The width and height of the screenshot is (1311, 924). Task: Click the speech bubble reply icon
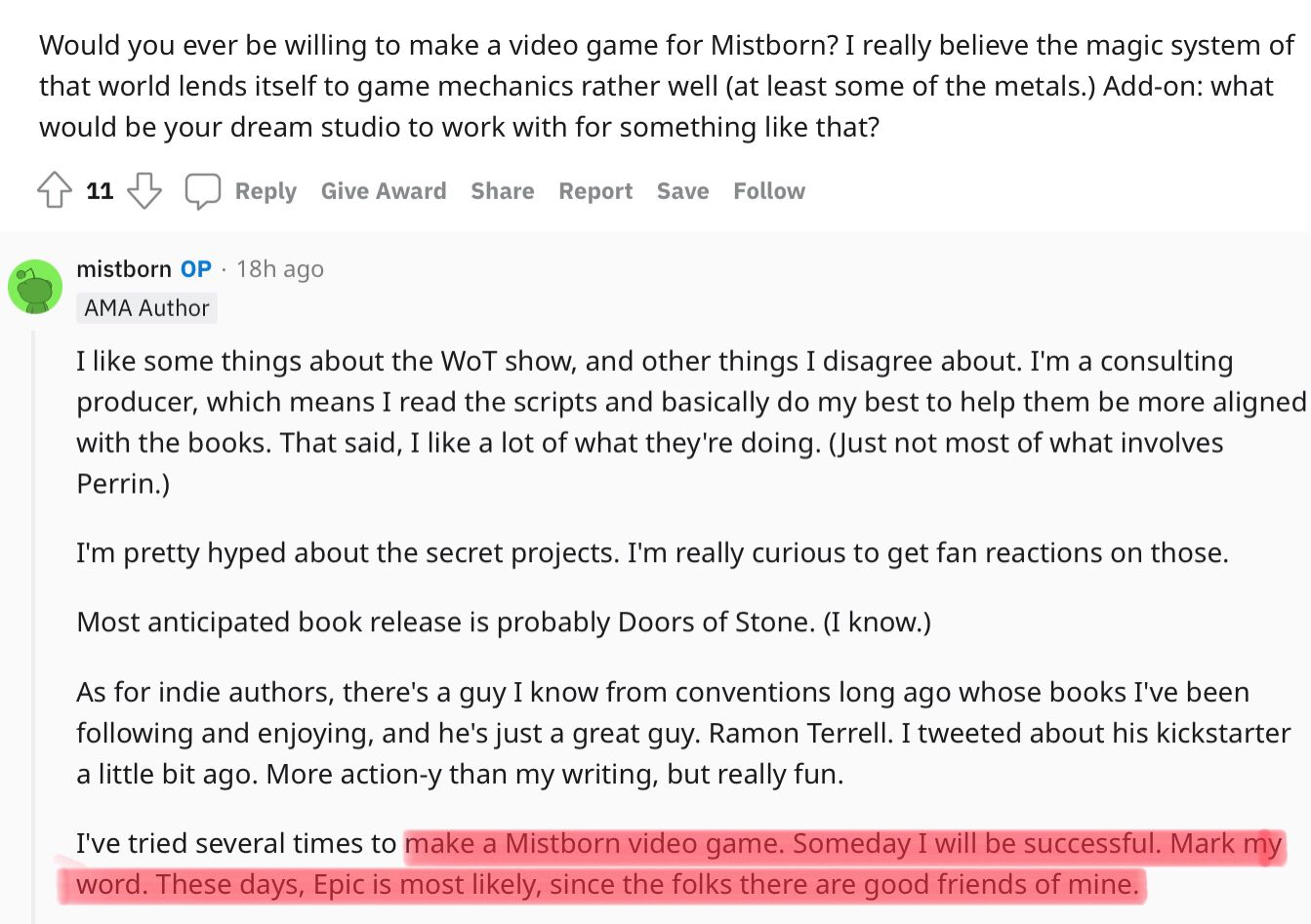point(202,191)
